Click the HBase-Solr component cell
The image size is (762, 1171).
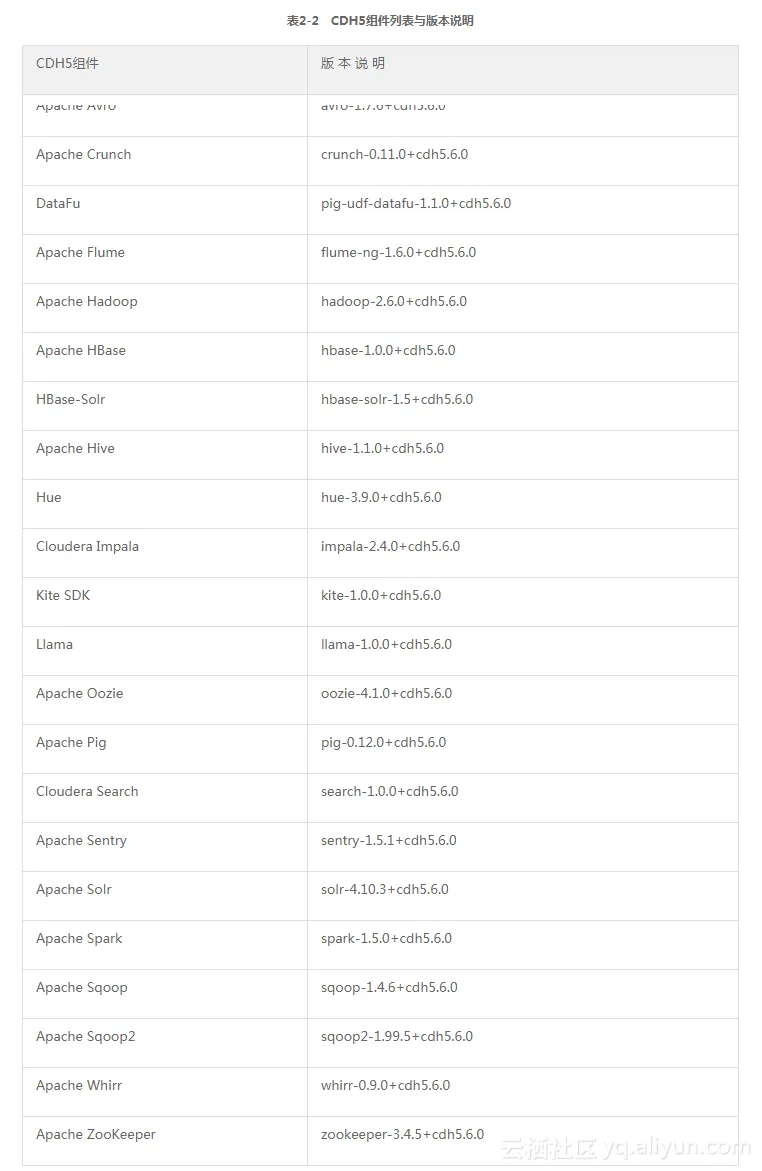click(x=70, y=400)
